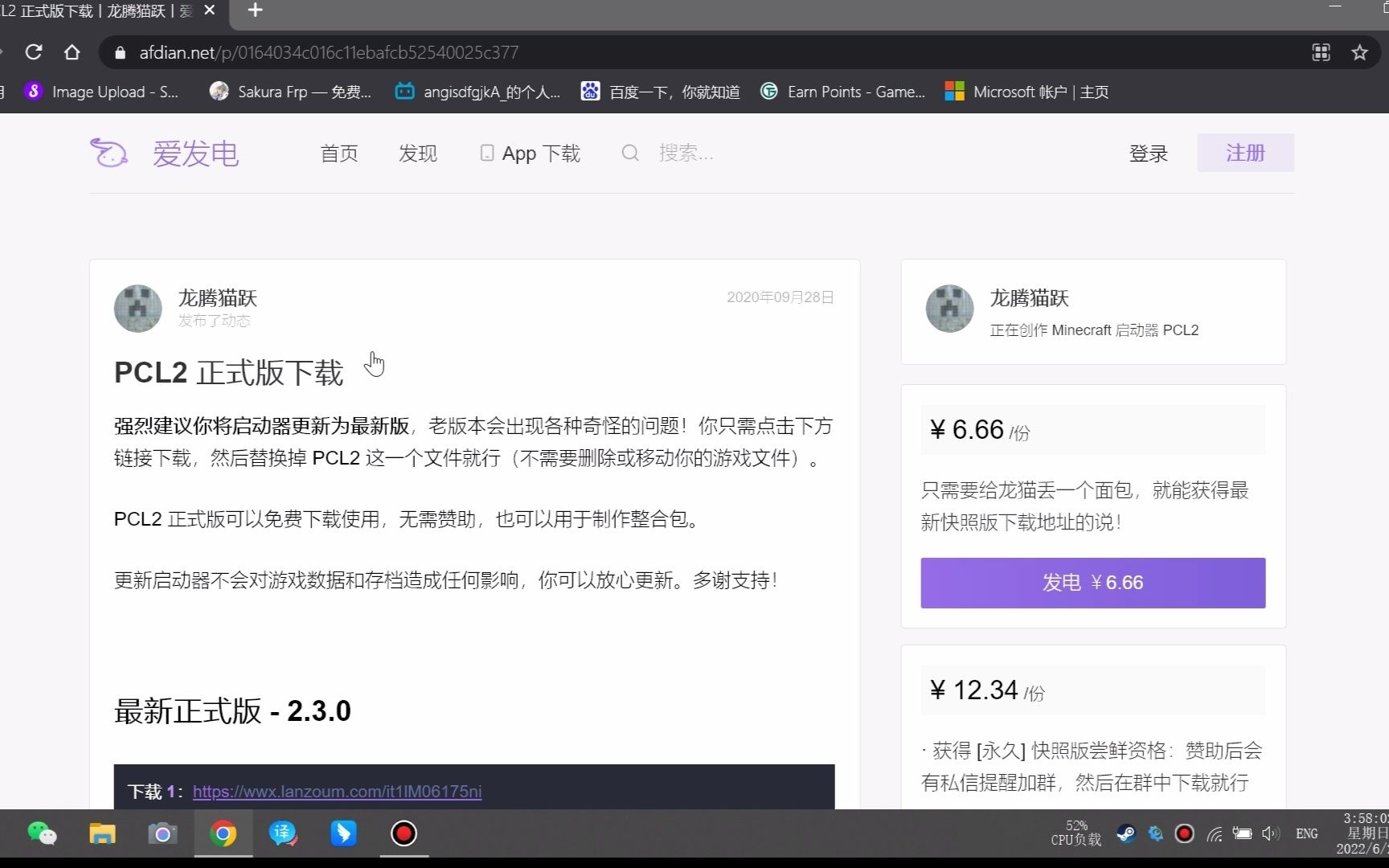Reload the current page
Screen dimensions: 1389x868
click(x=33, y=52)
